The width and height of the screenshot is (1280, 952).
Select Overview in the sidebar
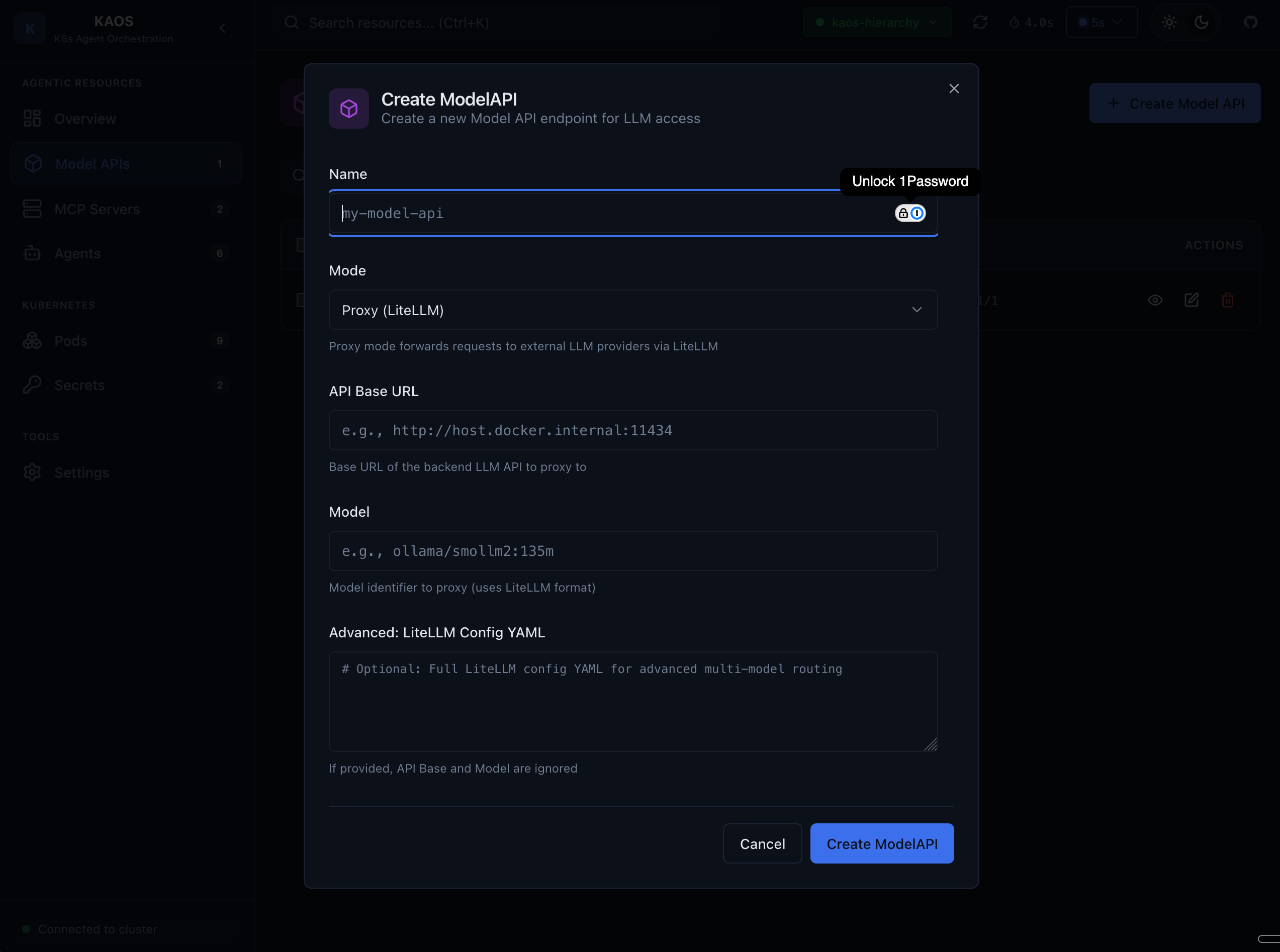click(85, 119)
